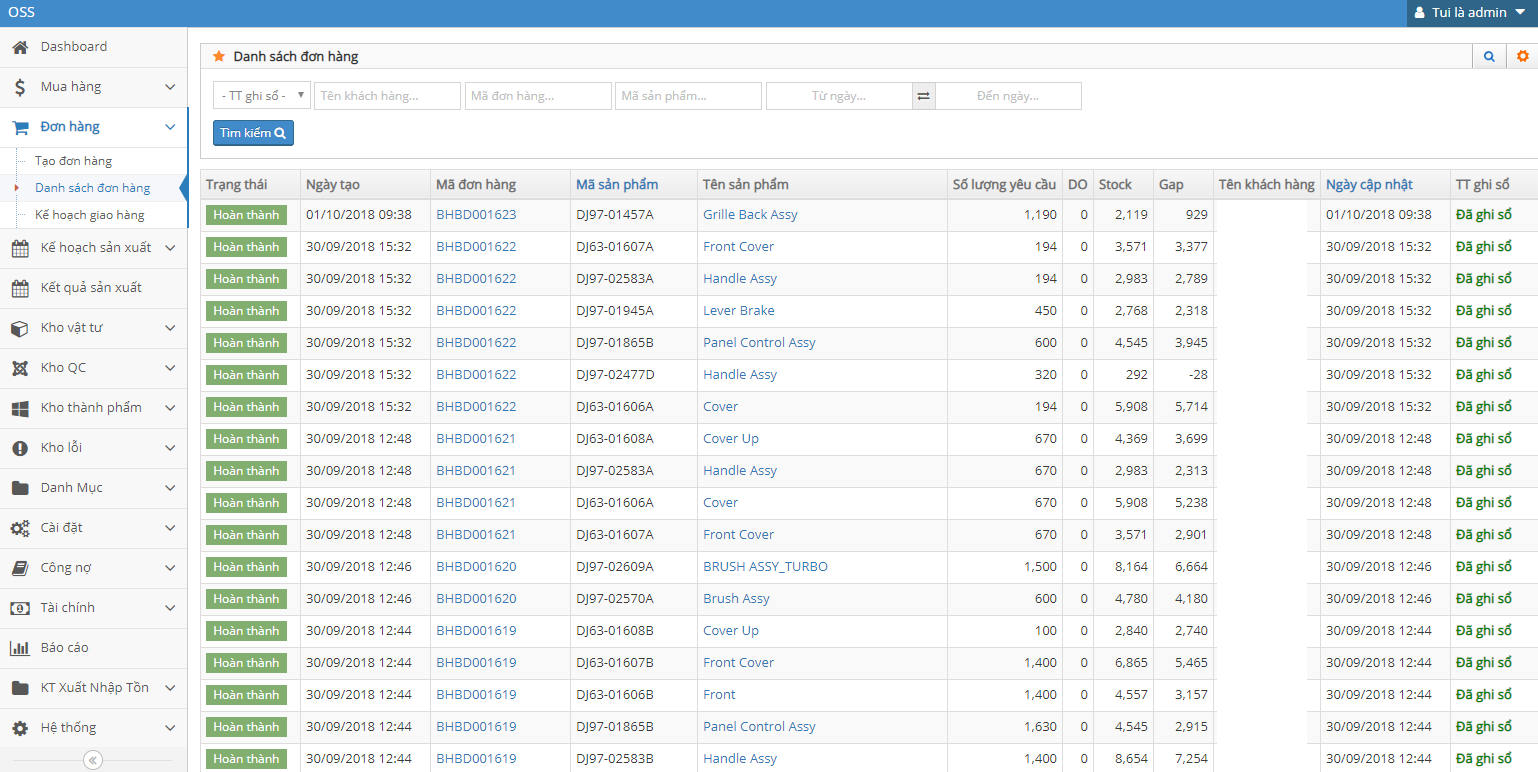Viewport: 1538px width, 772px height.
Task: Click the cube icon for Kho vật tư
Action: pos(20,328)
